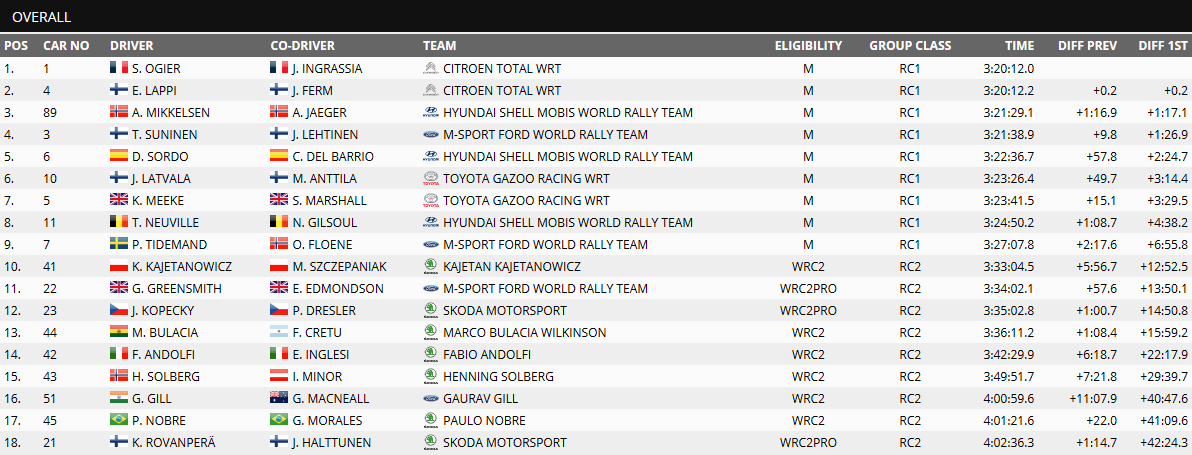
Task: Sort by the TIME column header
Action: point(1019,45)
